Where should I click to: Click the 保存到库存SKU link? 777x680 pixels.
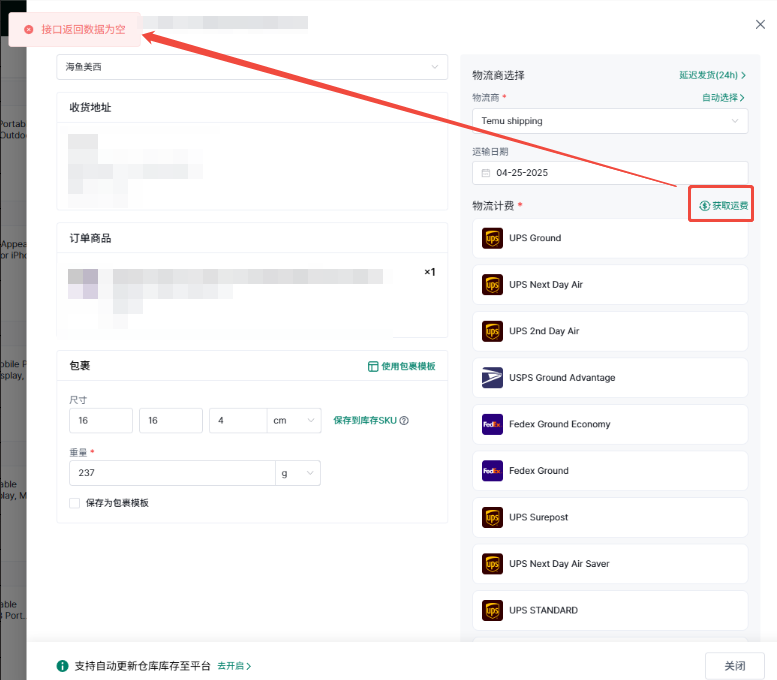point(365,420)
